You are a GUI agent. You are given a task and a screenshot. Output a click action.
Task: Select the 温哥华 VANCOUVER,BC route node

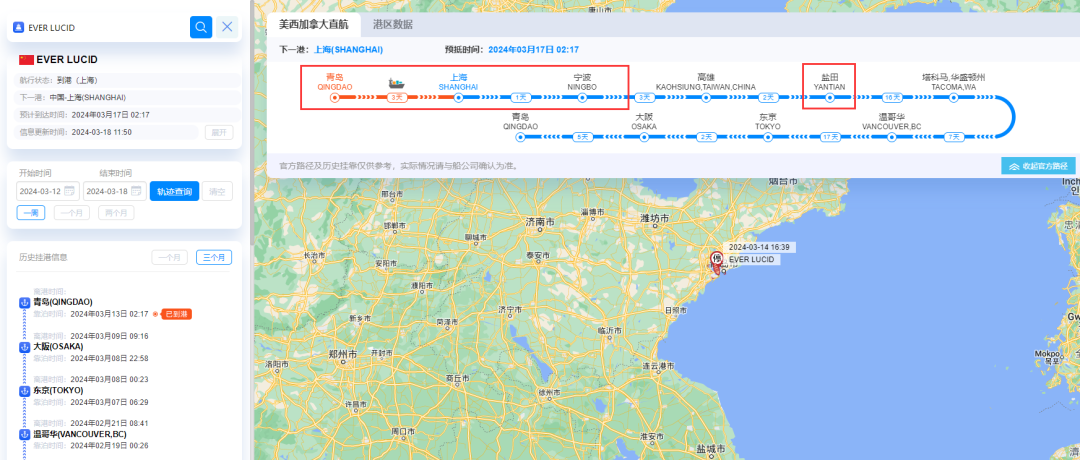pos(892,137)
